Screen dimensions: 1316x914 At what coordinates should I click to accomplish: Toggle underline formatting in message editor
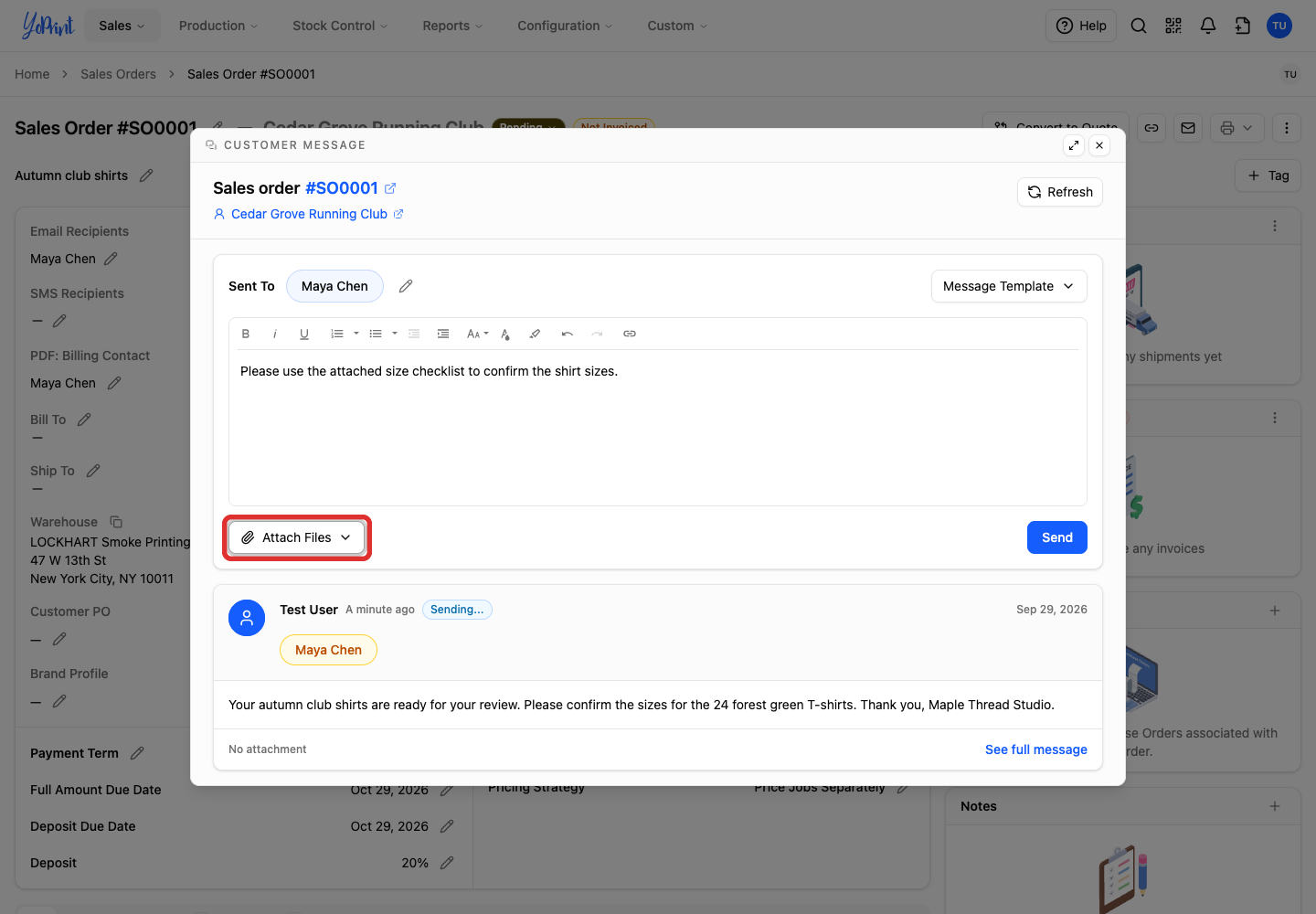click(304, 334)
